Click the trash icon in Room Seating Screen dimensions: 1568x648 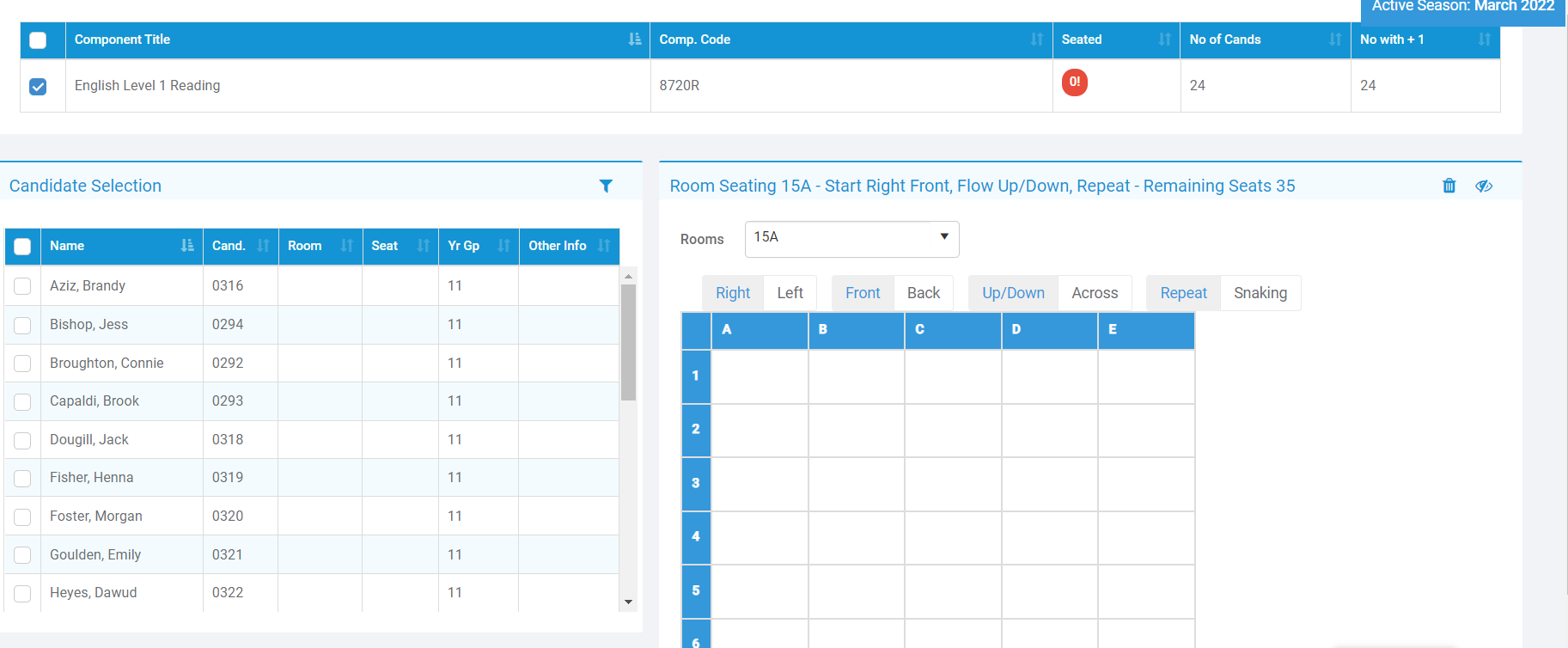(1449, 186)
